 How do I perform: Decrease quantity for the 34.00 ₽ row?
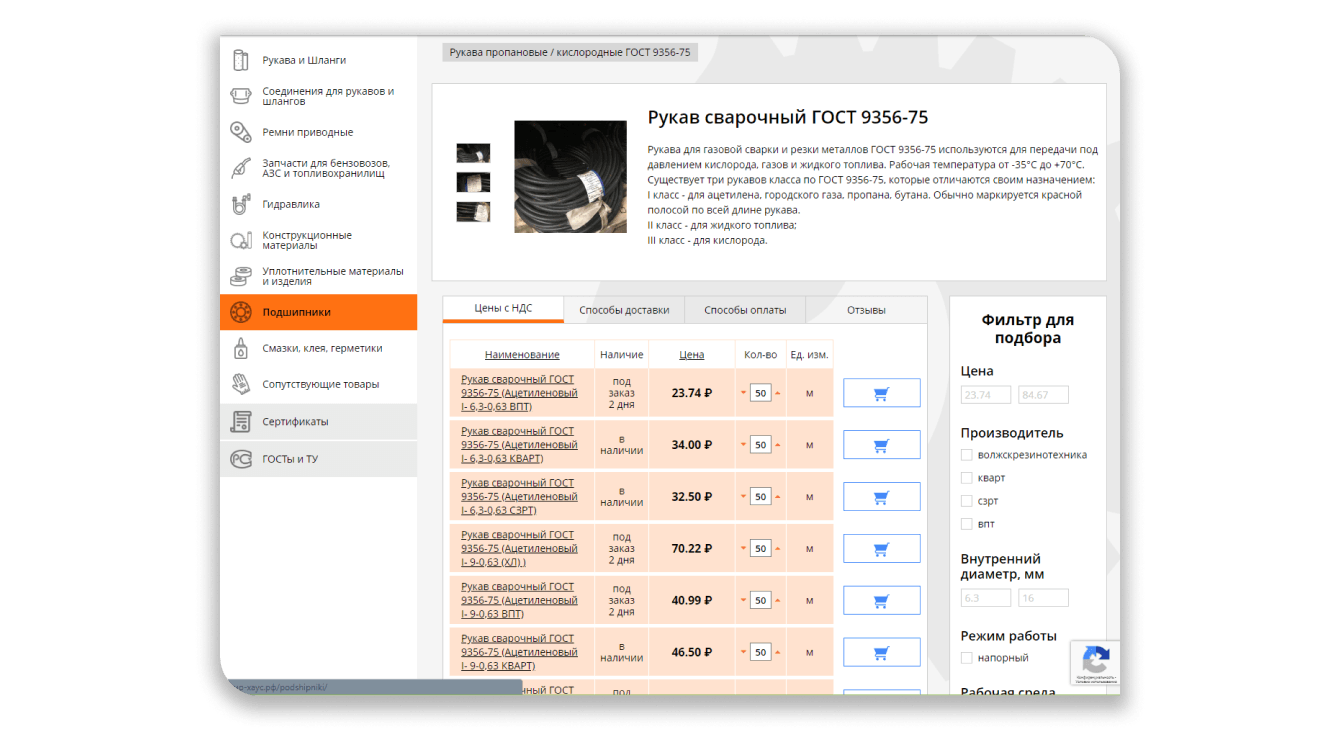(x=743, y=445)
